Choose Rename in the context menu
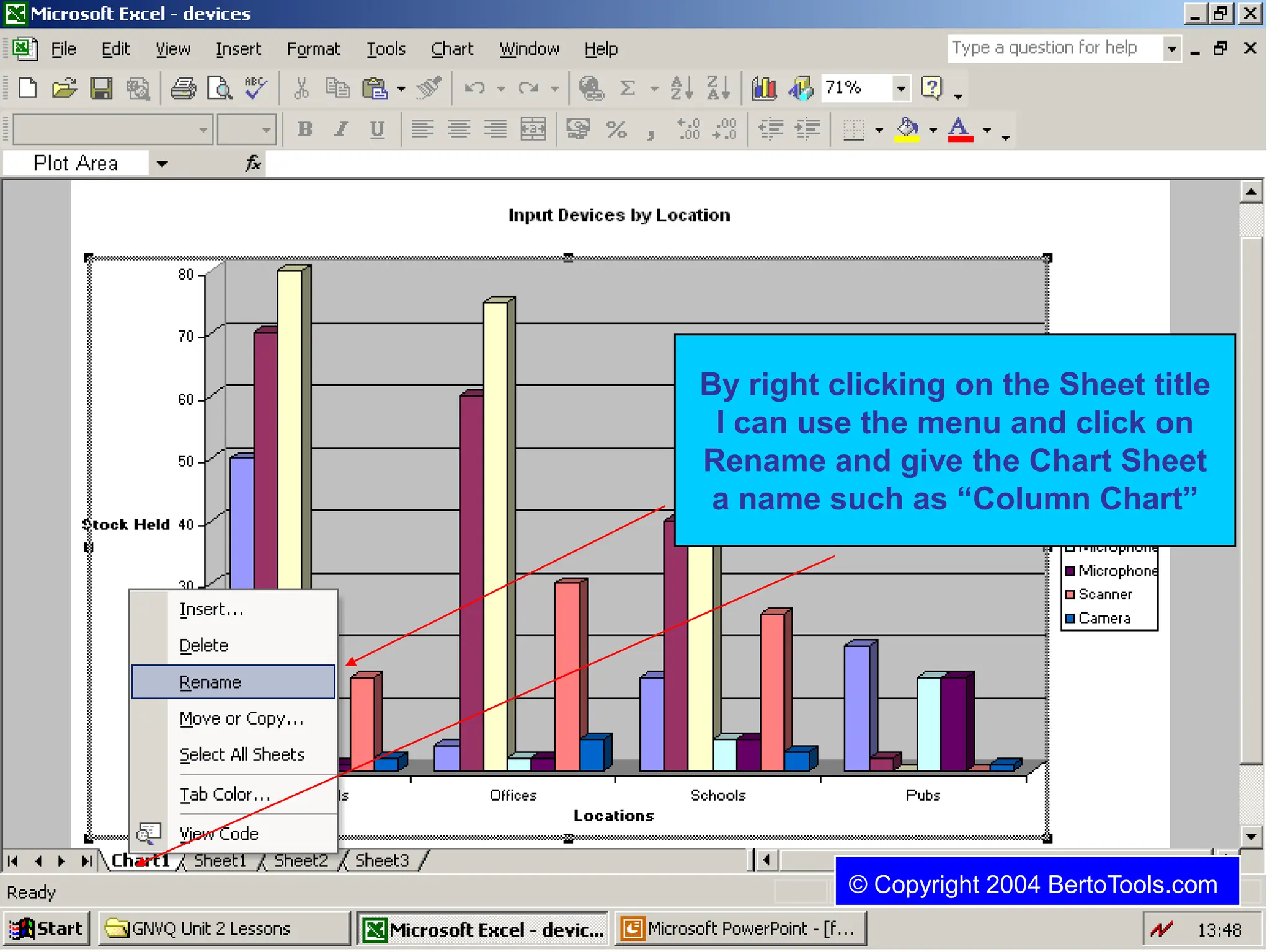Screen dimensions: 1270x952 [x=233, y=682]
